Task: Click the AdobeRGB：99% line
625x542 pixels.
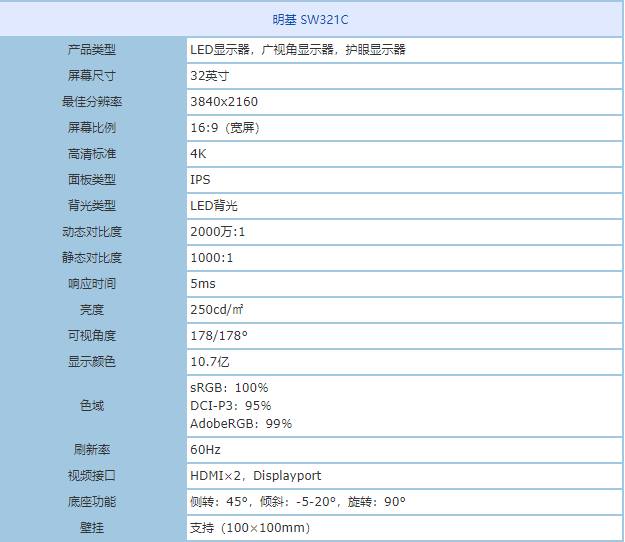Action: point(241,424)
